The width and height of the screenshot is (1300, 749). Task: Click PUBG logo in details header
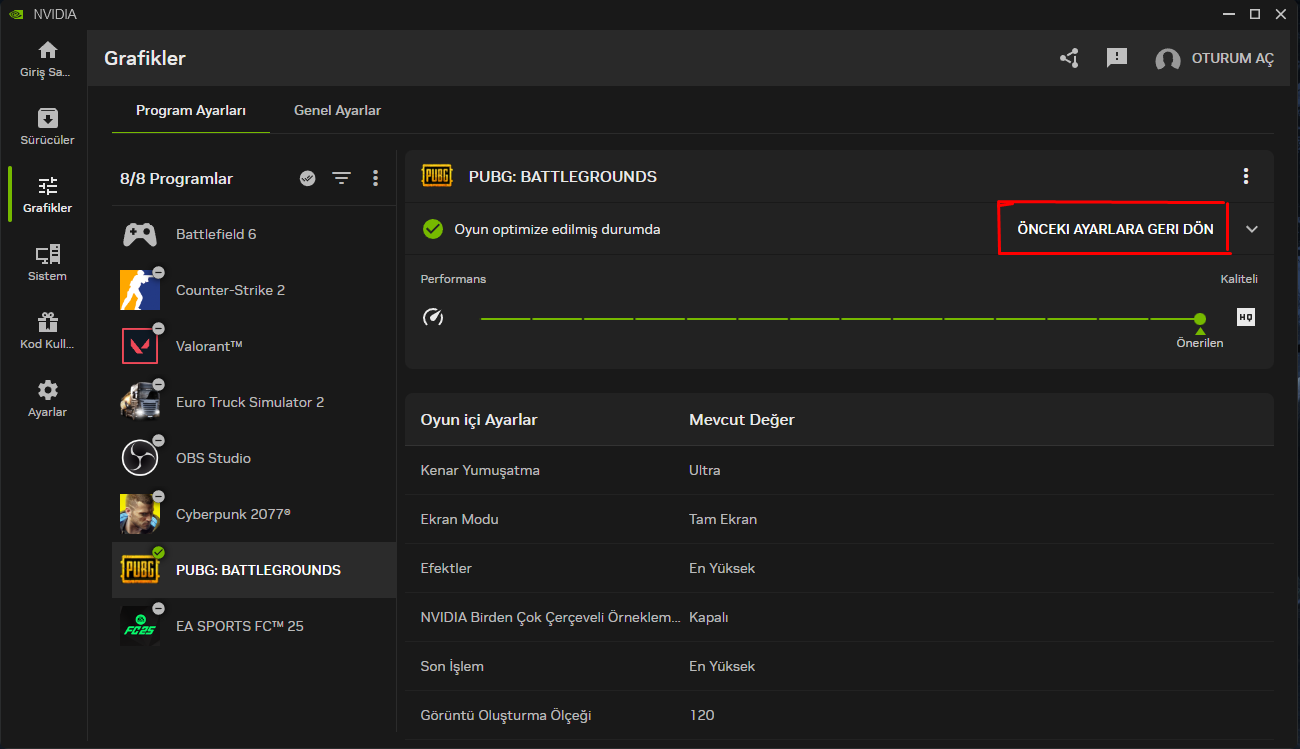point(437,176)
